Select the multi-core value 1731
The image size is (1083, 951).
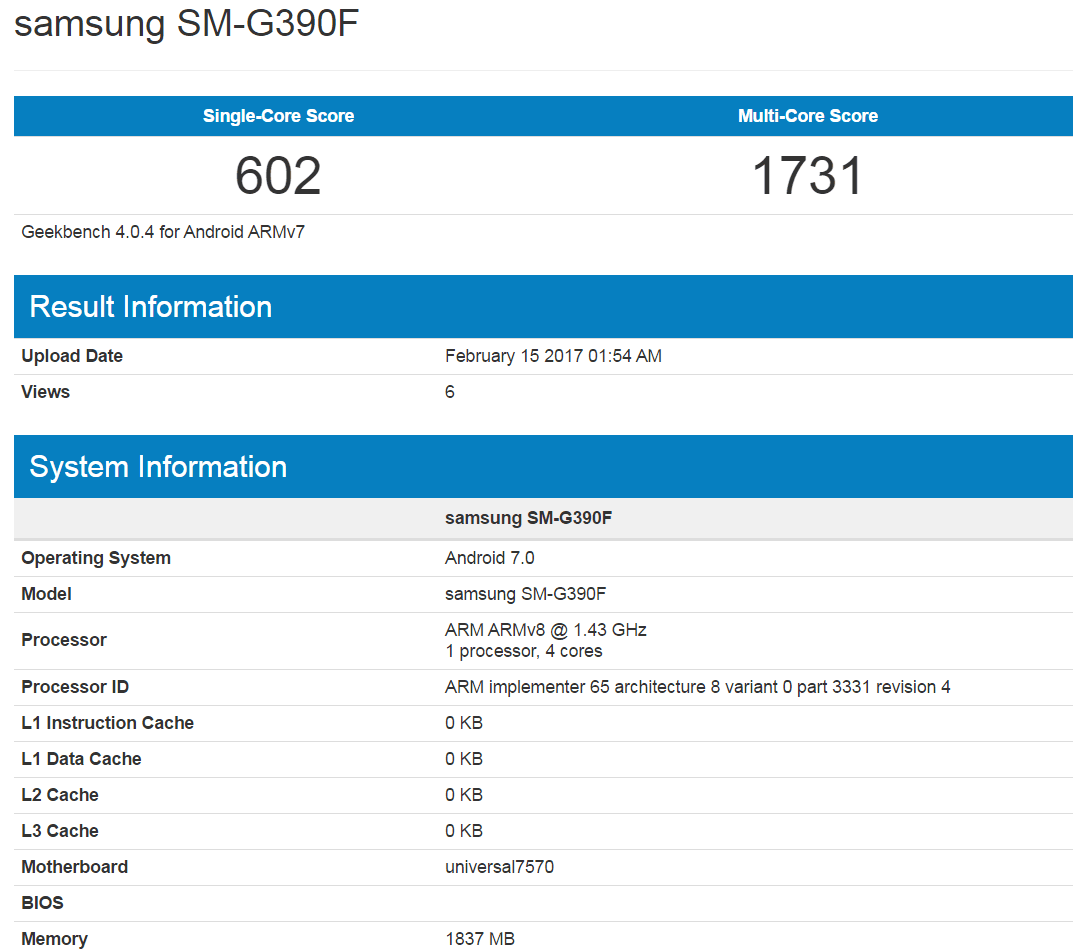[807, 175]
